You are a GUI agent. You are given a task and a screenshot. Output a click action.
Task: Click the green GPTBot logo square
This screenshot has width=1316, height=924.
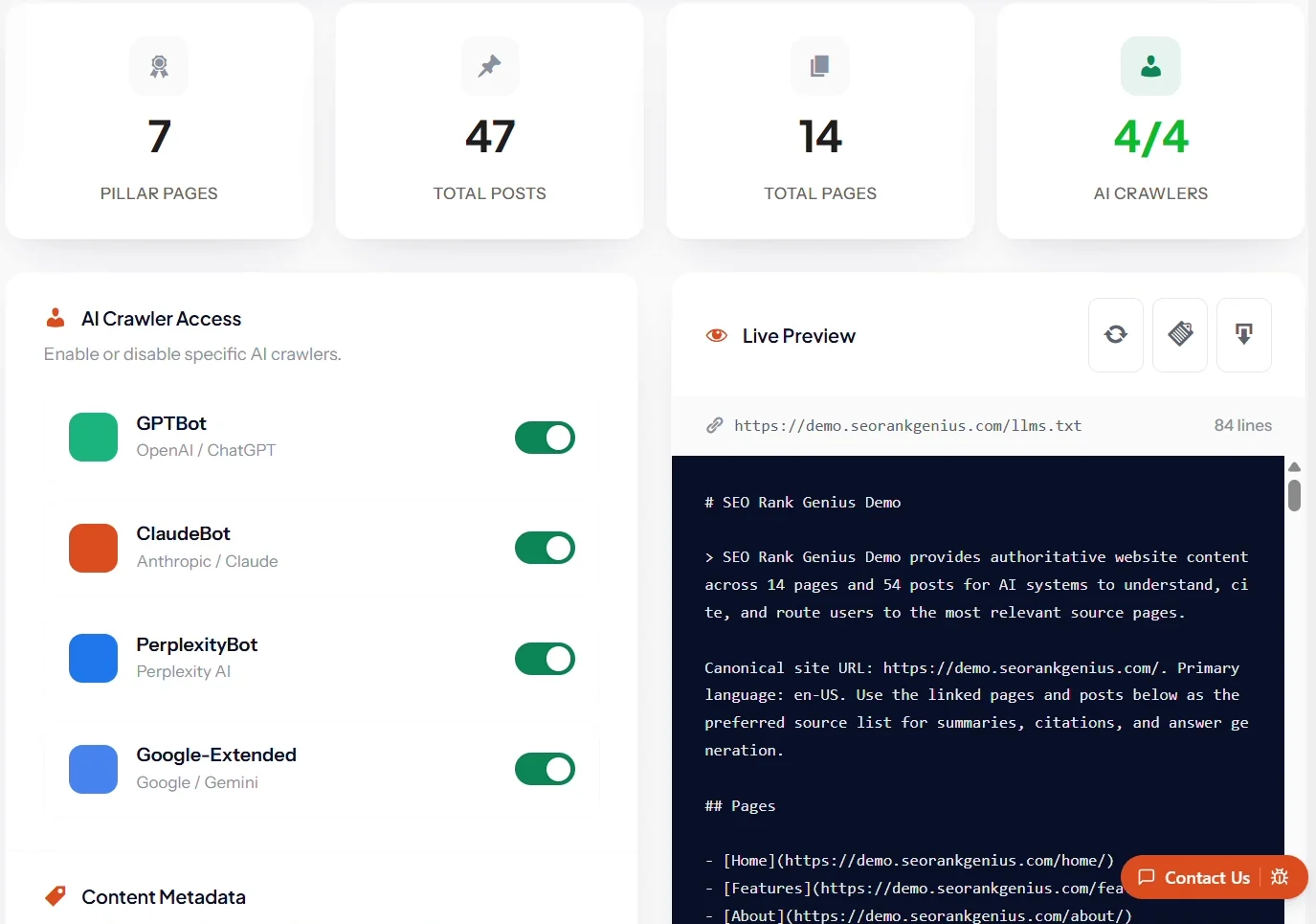tap(93, 438)
